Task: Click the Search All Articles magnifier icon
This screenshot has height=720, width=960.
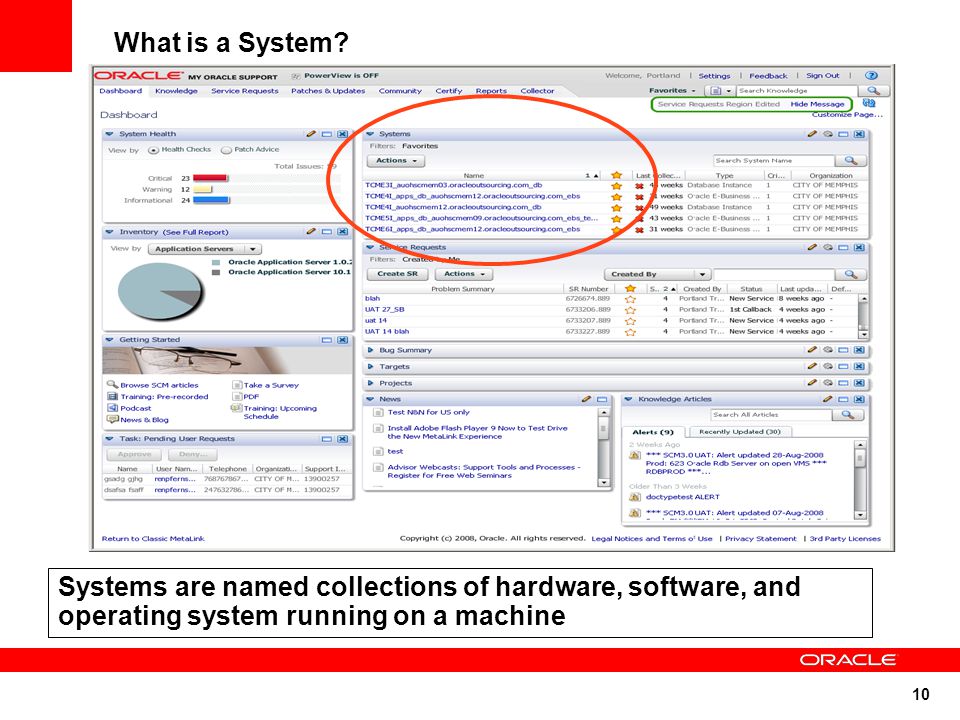Action: 847,414
